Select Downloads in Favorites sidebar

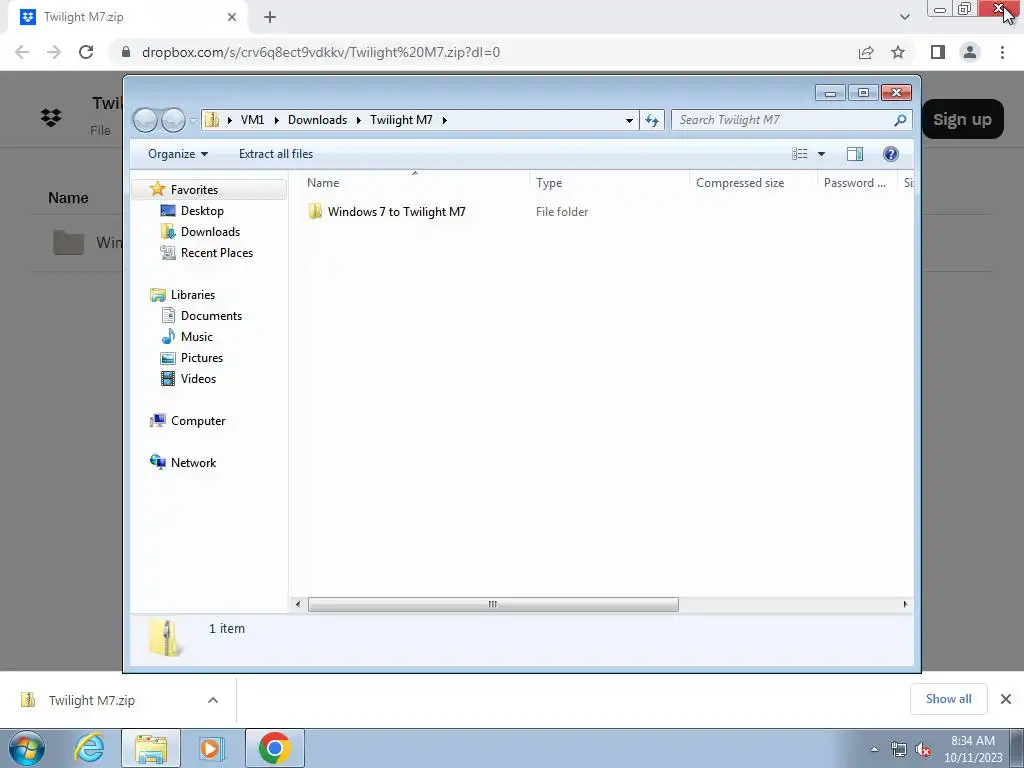tap(210, 231)
